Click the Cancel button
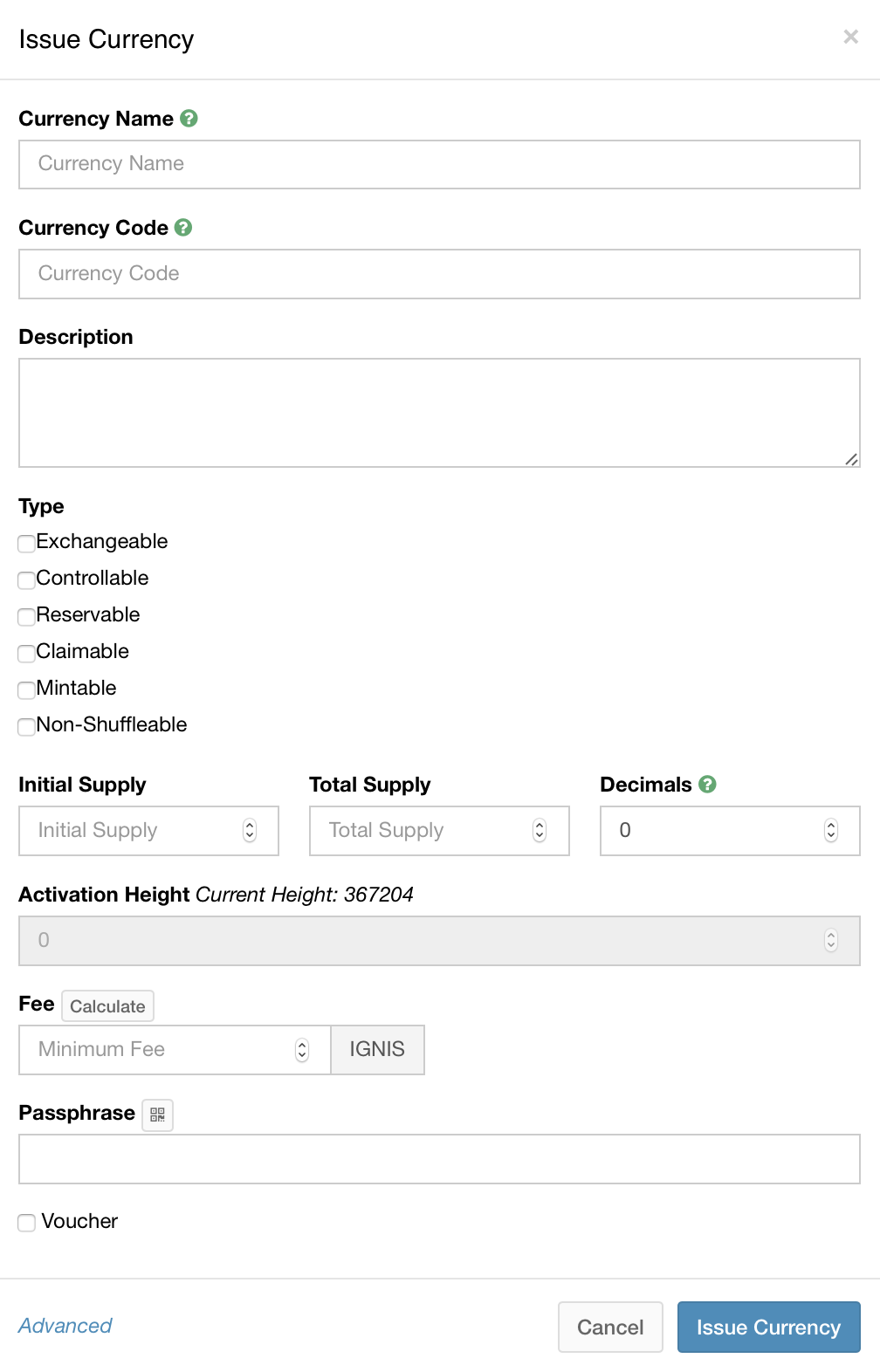Viewport: 880px width, 1372px height. coord(610,1327)
